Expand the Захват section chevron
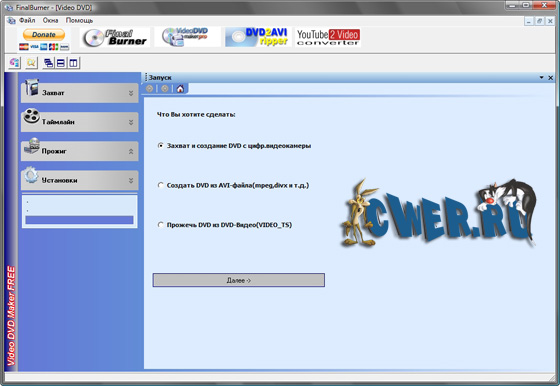Screen dimensions: 560x386 tap(131, 93)
